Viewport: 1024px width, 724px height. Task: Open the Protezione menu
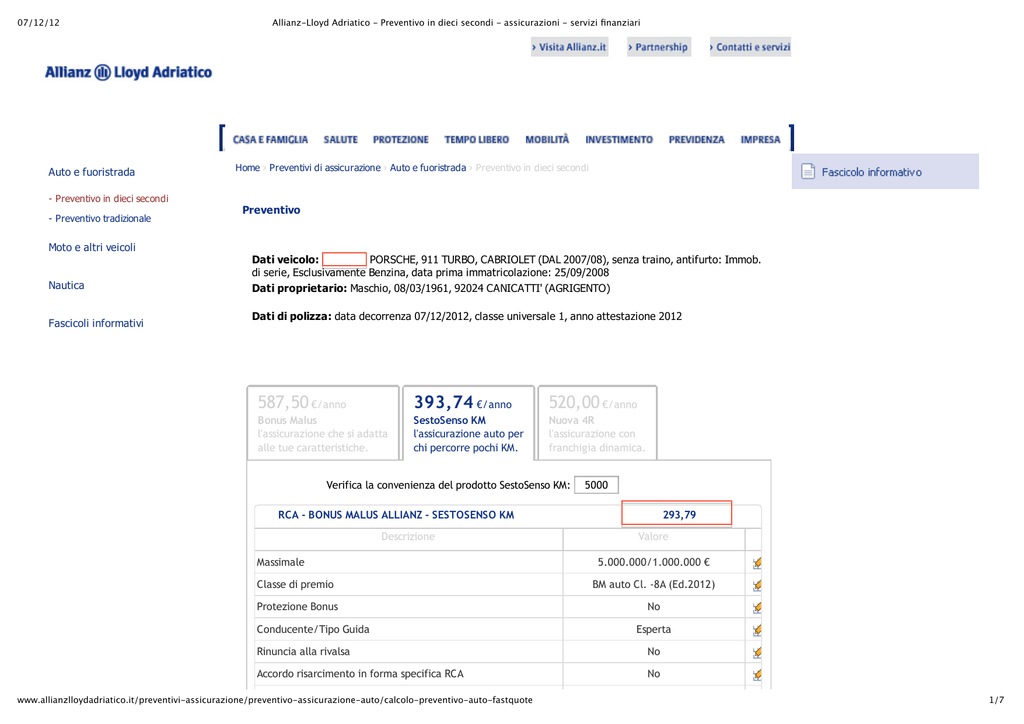pos(401,140)
